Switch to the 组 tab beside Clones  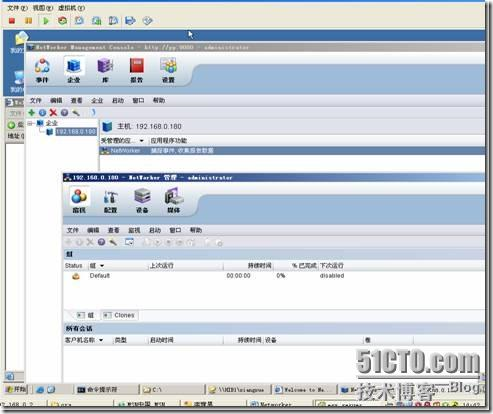click(x=86, y=315)
